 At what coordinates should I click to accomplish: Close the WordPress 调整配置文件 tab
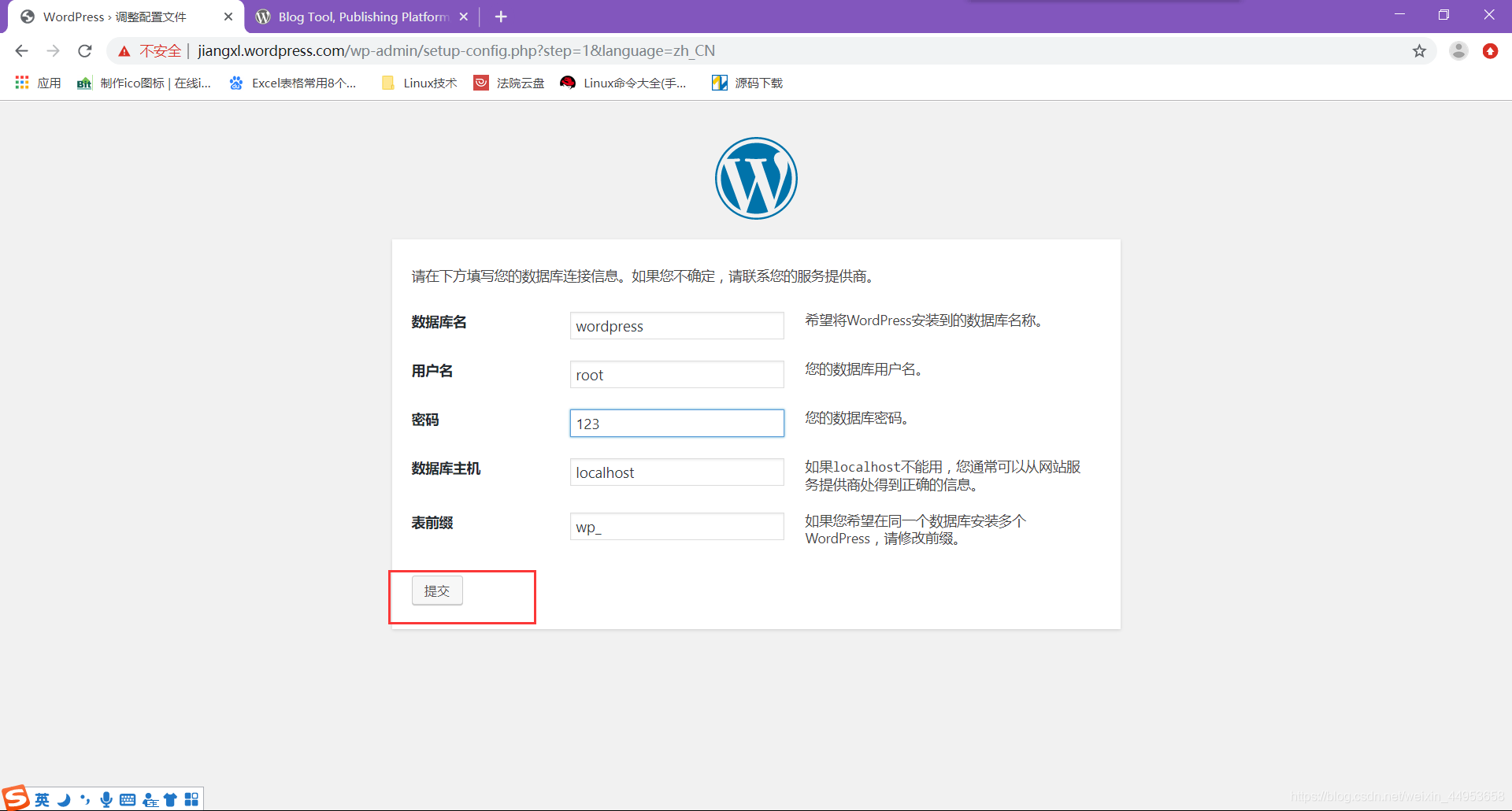228,17
